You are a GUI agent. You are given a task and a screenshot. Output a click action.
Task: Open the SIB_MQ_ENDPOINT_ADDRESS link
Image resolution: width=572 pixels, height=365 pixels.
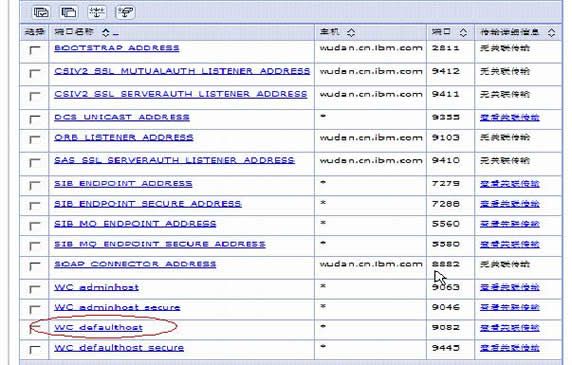(x=135, y=224)
